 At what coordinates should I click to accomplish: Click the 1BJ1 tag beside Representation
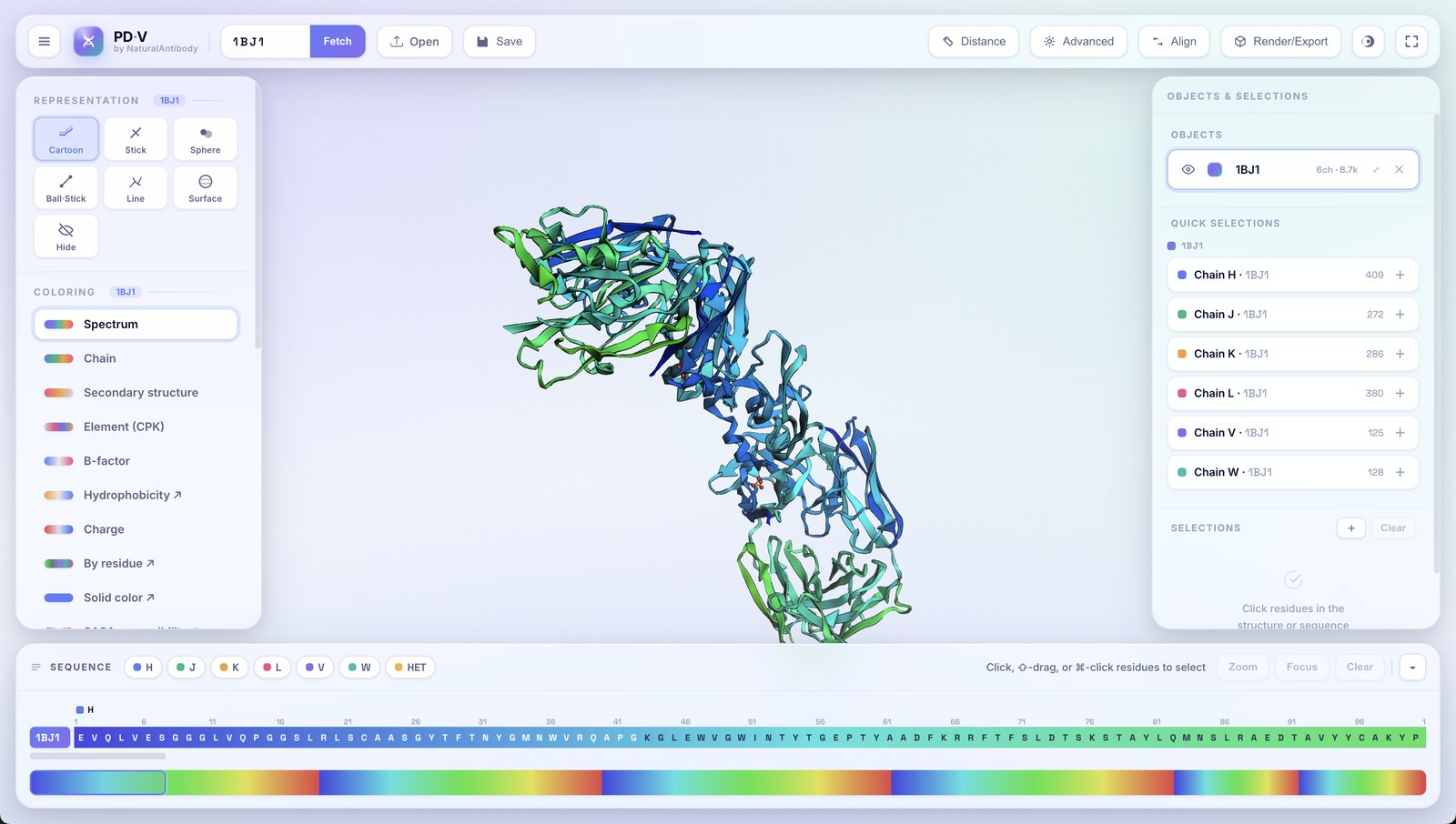[x=170, y=101]
